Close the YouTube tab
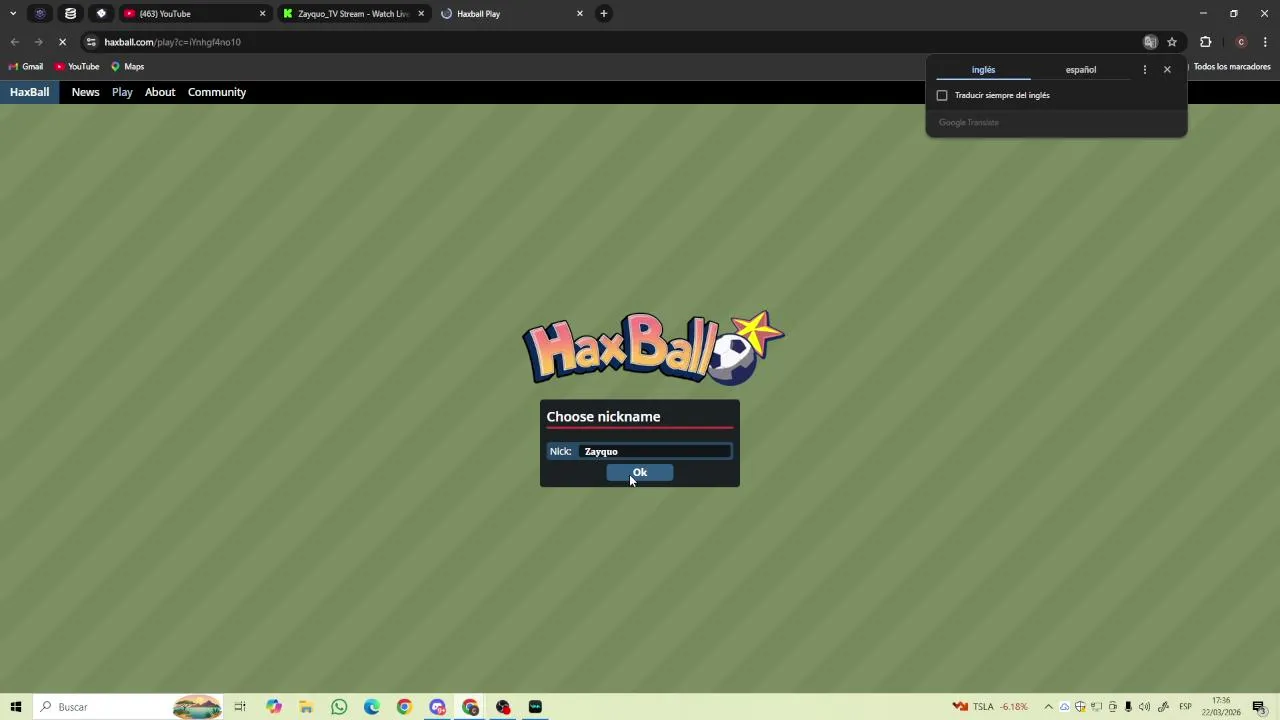Image resolution: width=1280 pixels, height=720 pixels. (263, 14)
